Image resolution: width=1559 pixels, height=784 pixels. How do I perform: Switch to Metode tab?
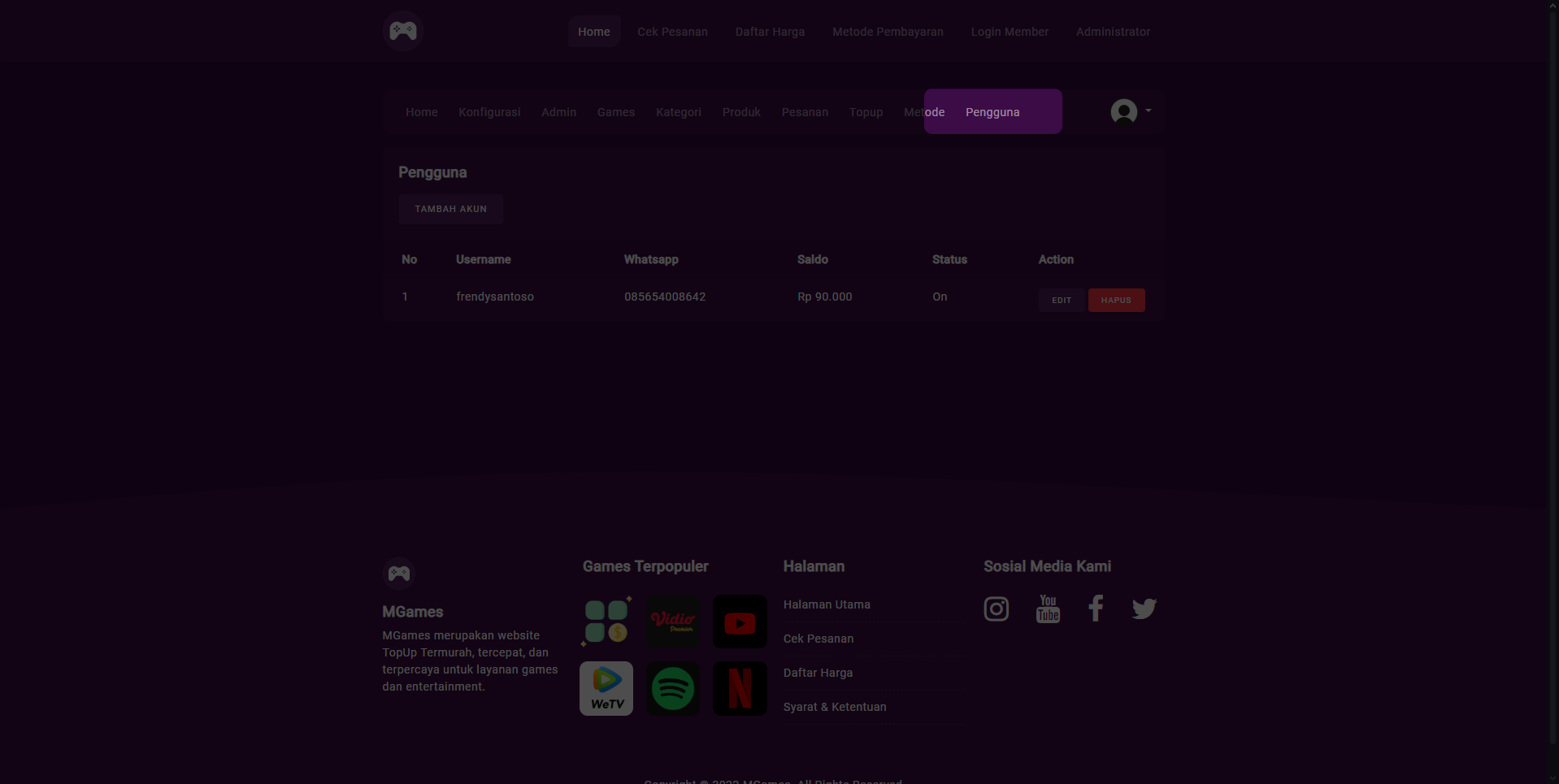click(x=924, y=112)
